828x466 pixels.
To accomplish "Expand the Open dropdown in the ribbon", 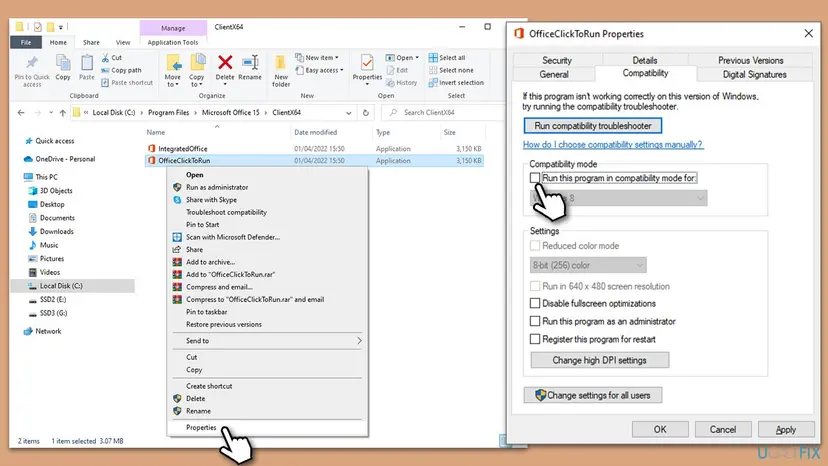I will pyautogui.click(x=417, y=58).
